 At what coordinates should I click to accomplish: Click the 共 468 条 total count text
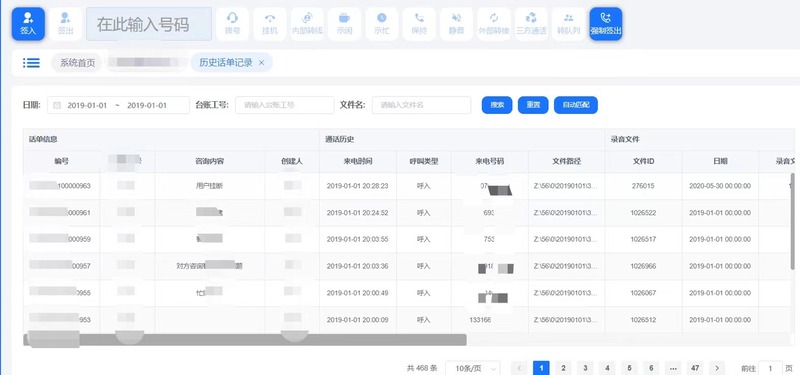click(x=422, y=368)
